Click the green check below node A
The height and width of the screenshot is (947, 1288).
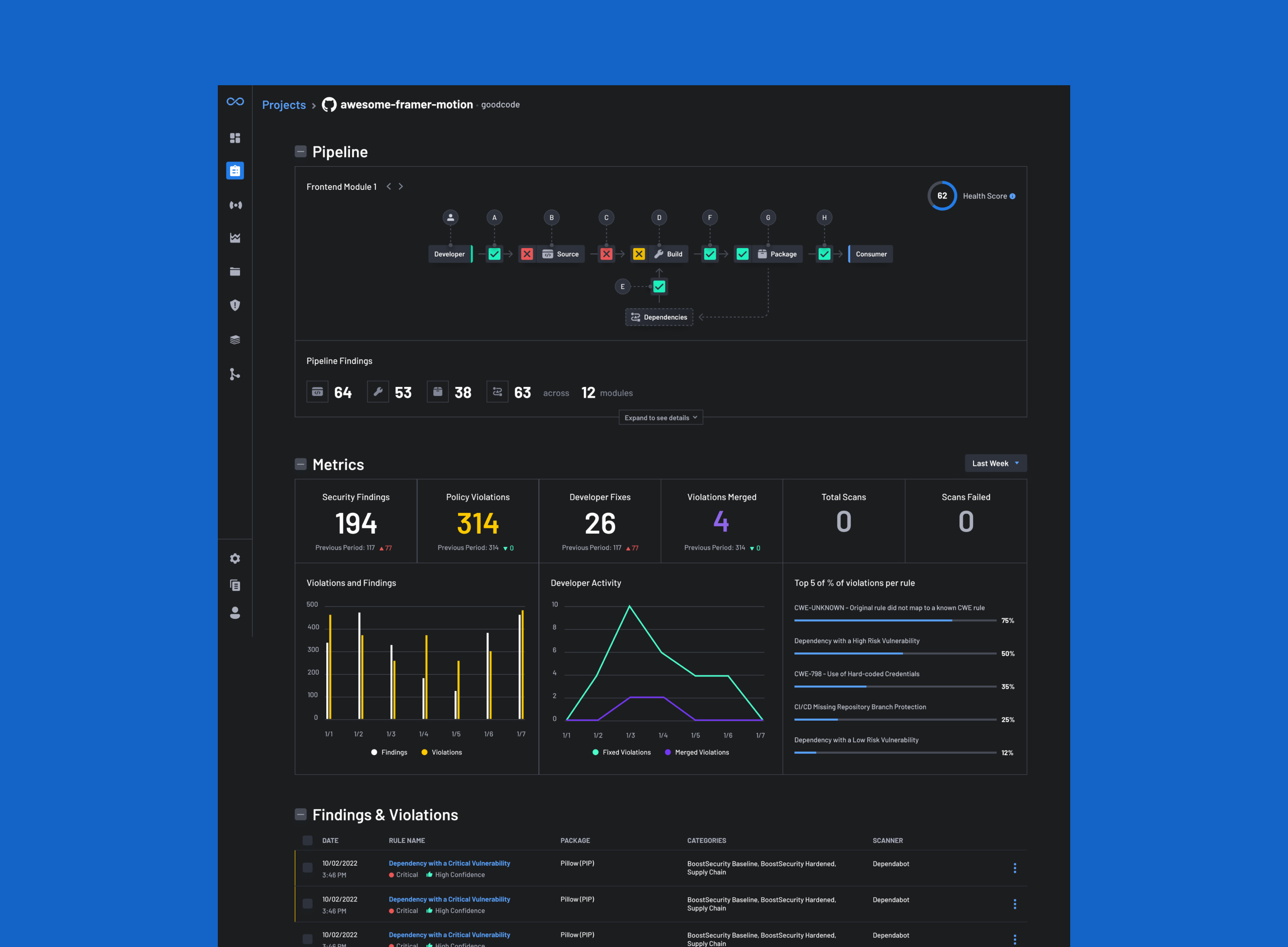pyautogui.click(x=494, y=254)
